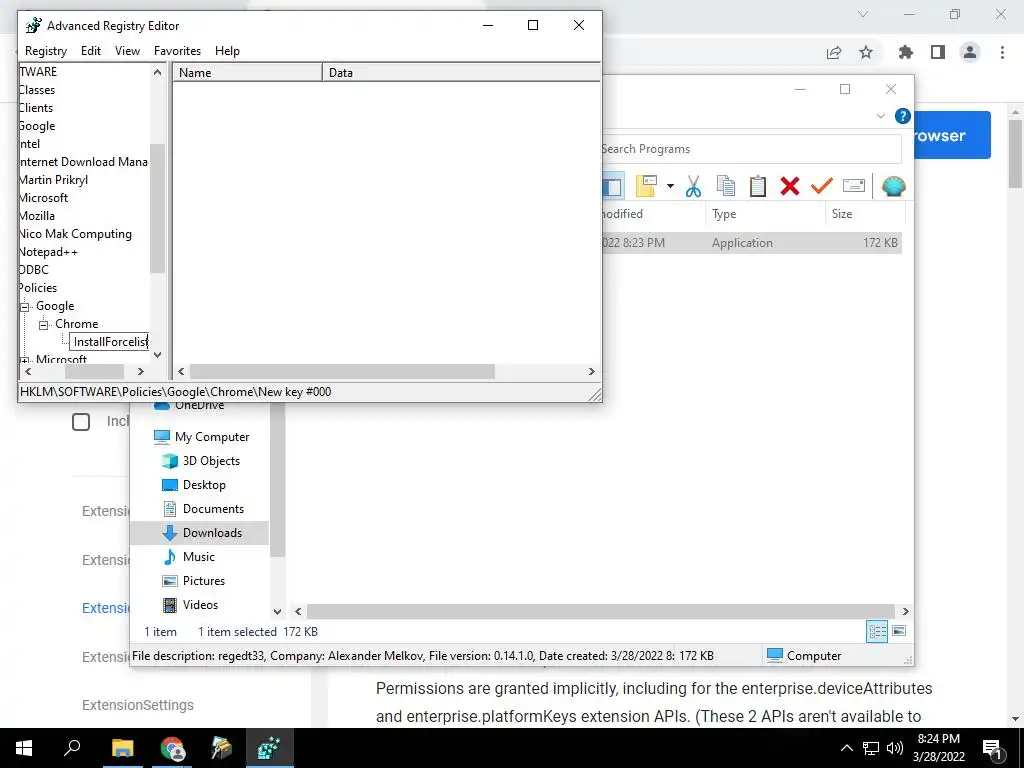Open the Windows Start menu
Viewport: 1024px width, 768px height.
[x=24, y=748]
